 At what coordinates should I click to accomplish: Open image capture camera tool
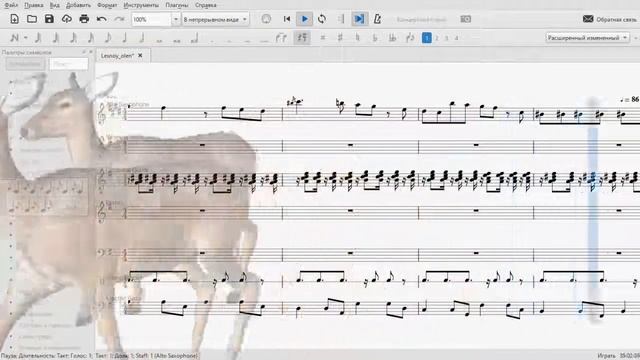[465, 19]
